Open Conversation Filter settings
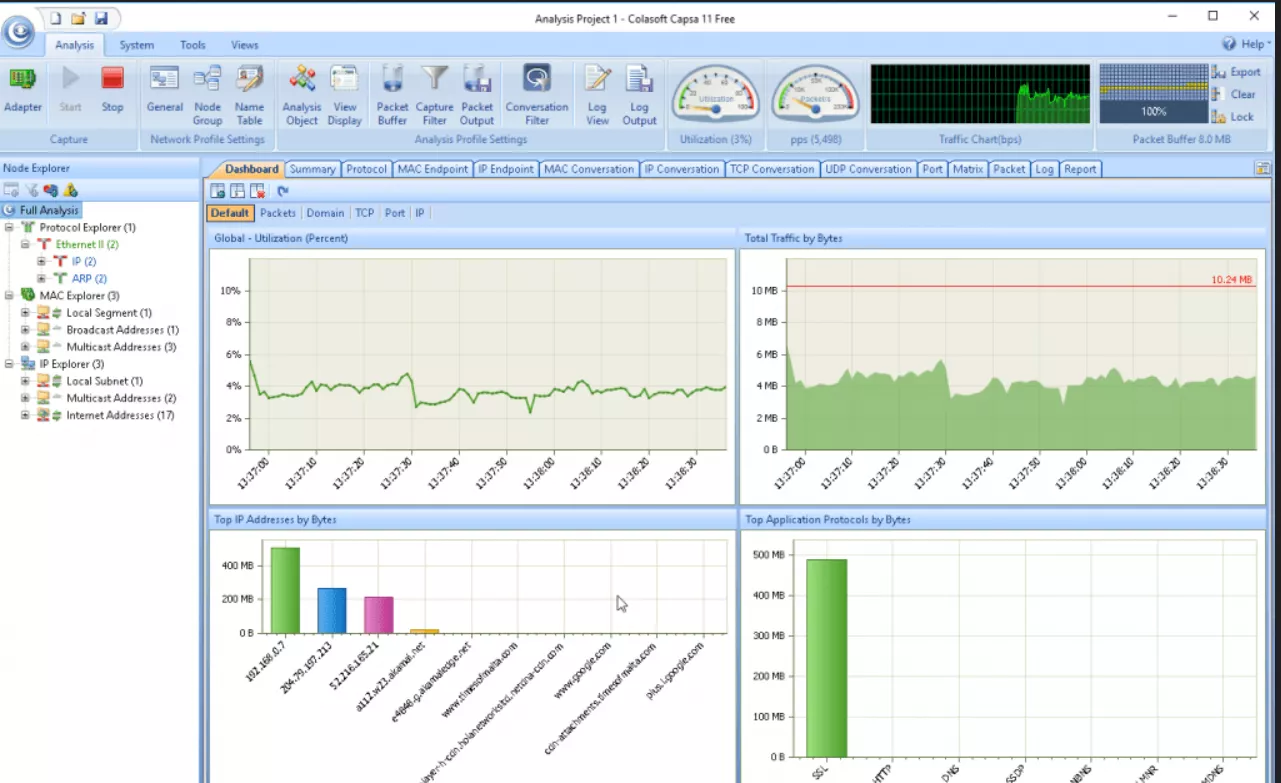 click(x=537, y=96)
